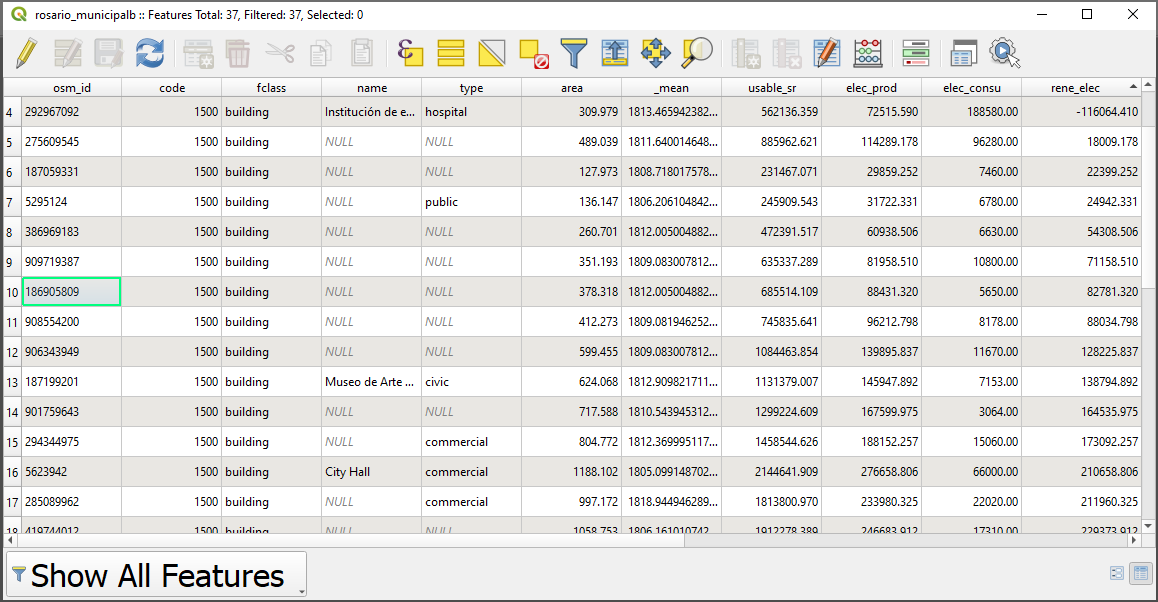Pan map to the selected rows
The height and width of the screenshot is (602, 1158).
(x=655, y=53)
